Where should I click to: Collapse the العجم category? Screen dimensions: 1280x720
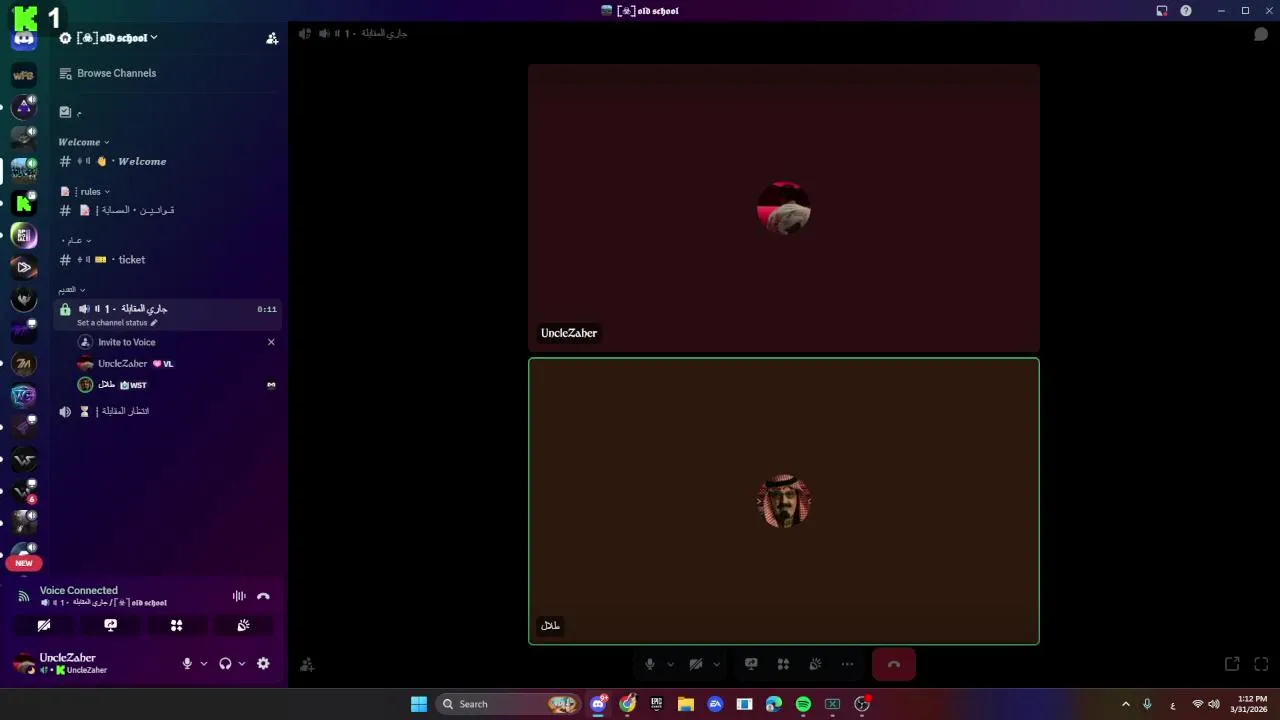pyautogui.click(x=71, y=289)
